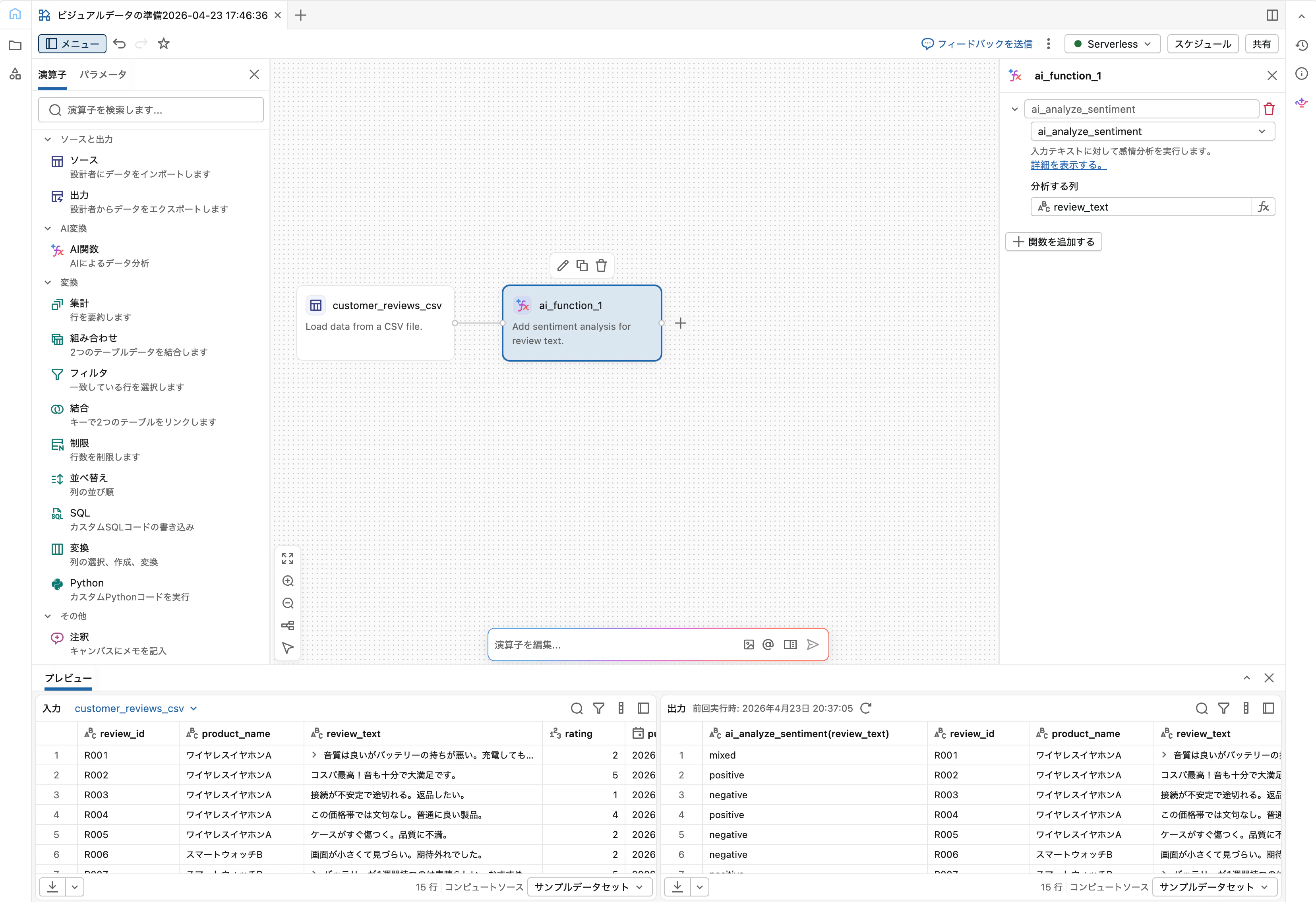Image resolution: width=1316 pixels, height=902 pixels.
Task: Filter rows in the input preview
Action: tap(598, 708)
